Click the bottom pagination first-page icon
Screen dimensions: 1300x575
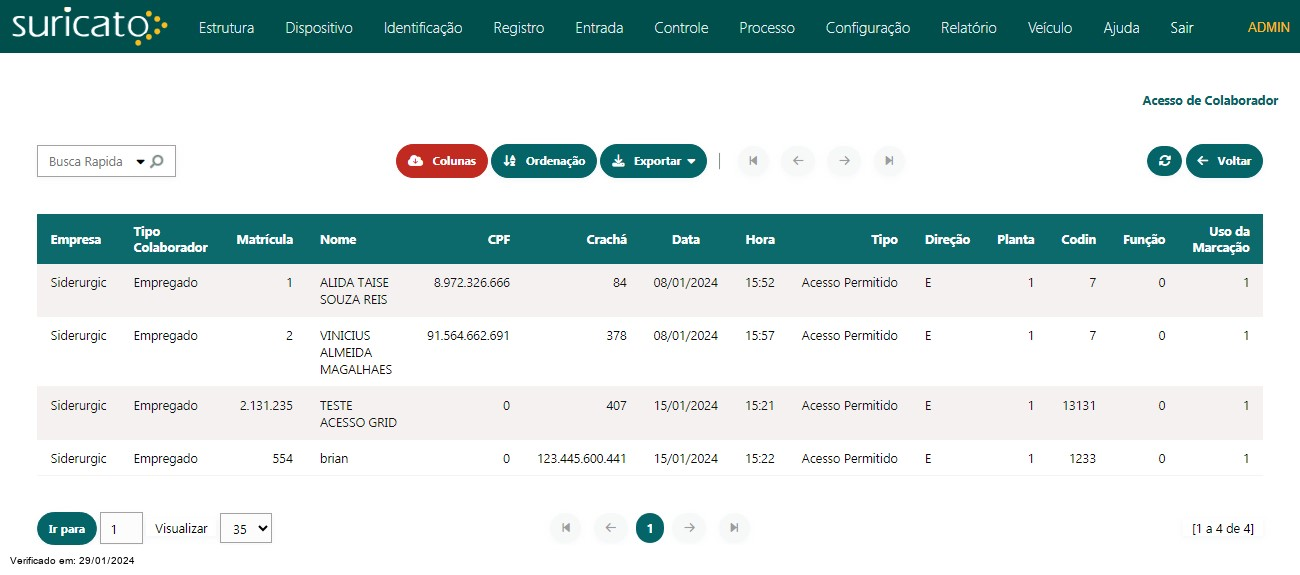[565, 528]
